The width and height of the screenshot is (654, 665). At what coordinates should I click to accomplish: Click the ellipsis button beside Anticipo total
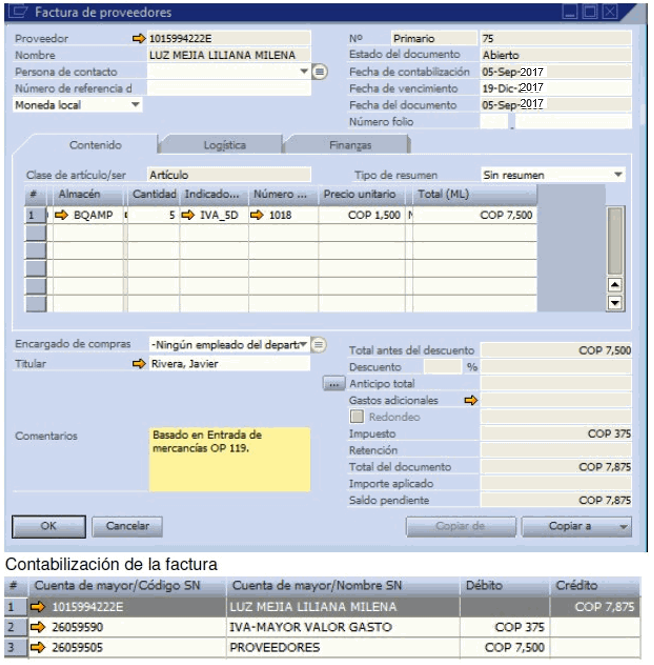(334, 383)
